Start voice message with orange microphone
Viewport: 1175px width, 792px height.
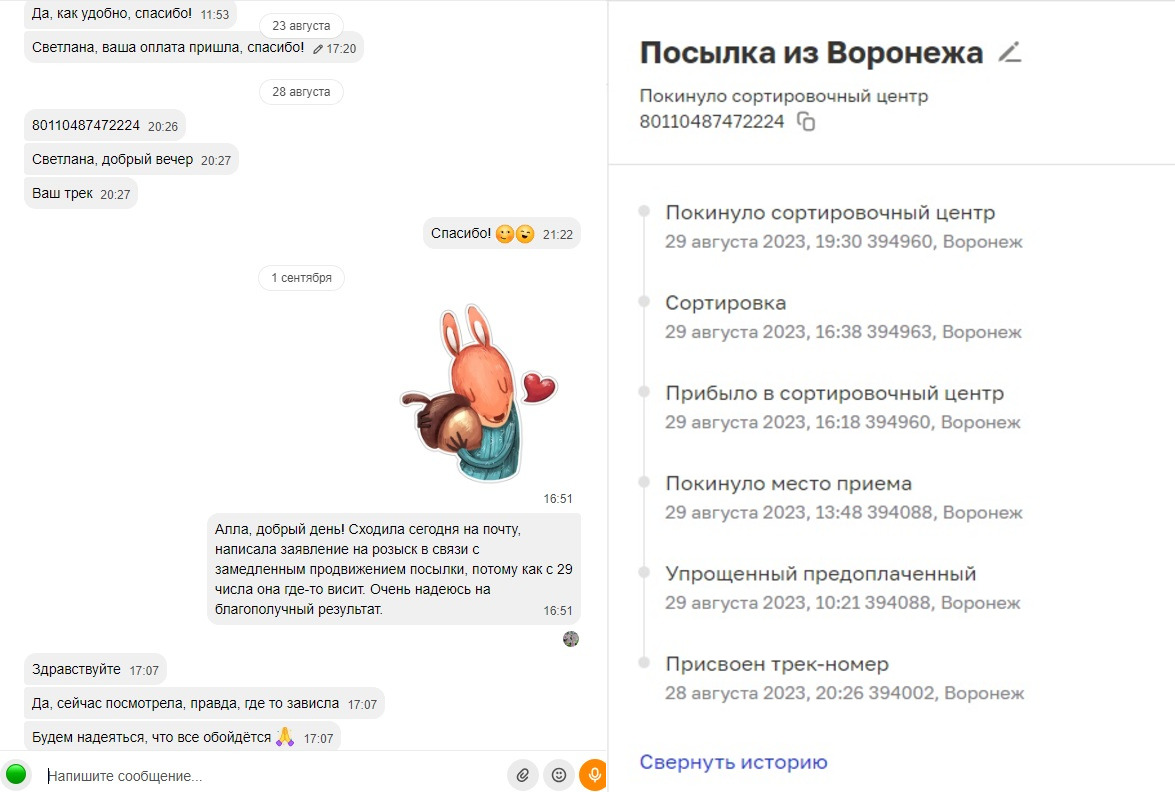click(x=593, y=776)
